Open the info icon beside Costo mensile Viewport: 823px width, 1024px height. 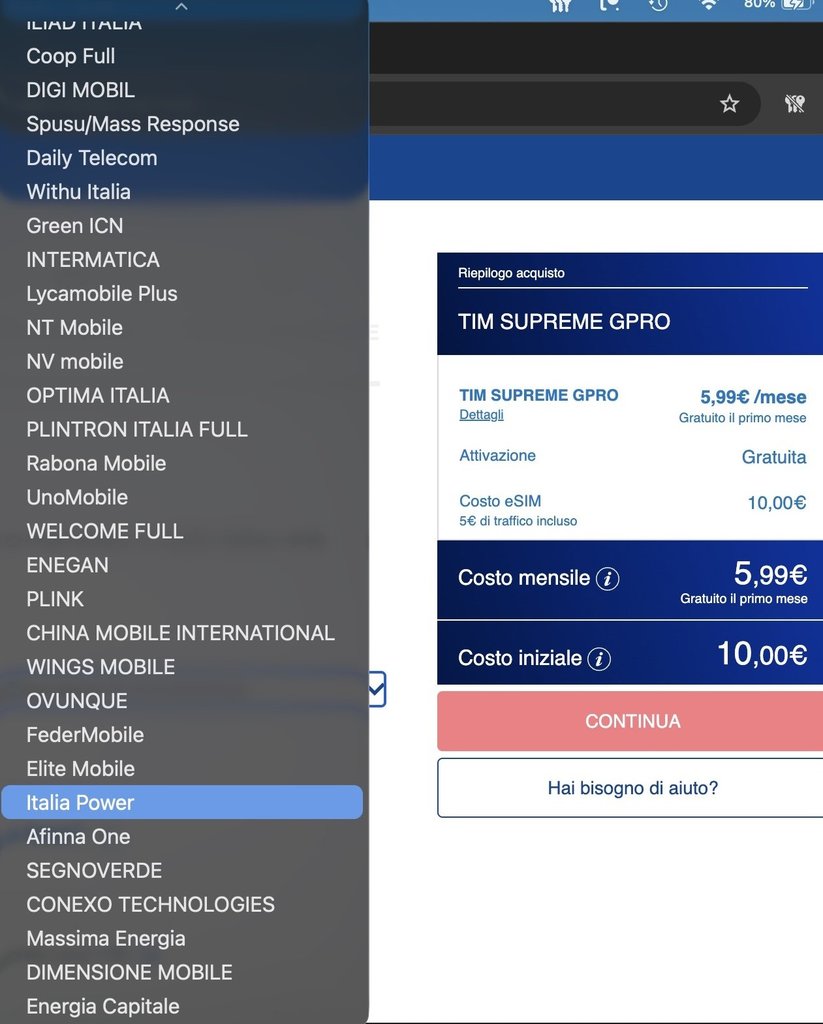pyautogui.click(x=608, y=579)
